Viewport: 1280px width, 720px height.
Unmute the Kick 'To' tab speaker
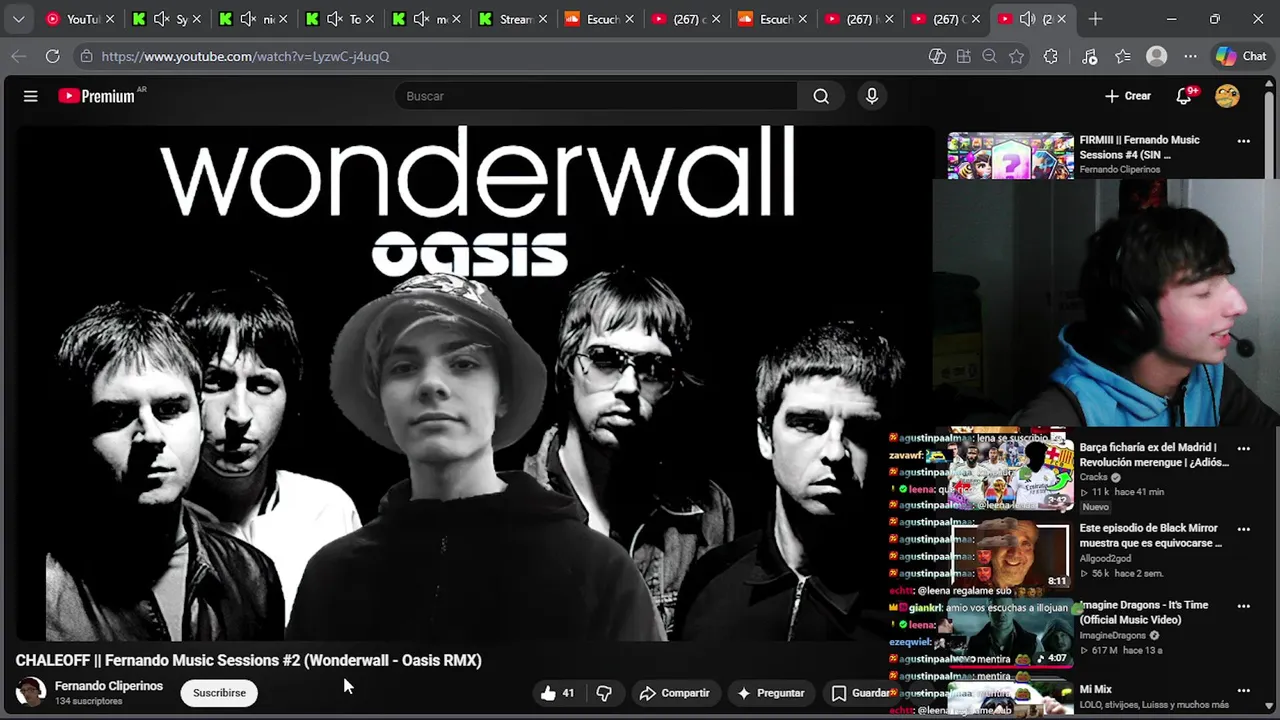click(335, 19)
